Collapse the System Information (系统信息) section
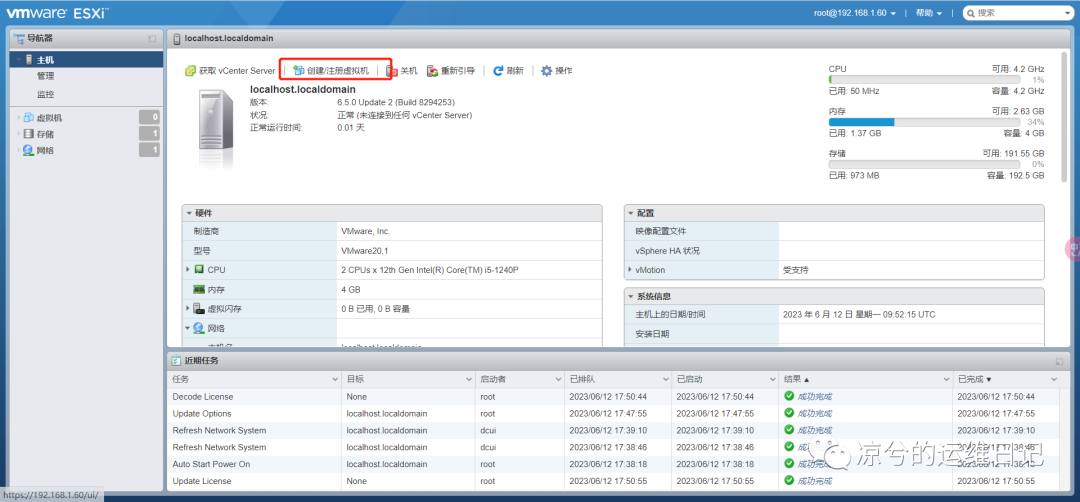 point(630,297)
